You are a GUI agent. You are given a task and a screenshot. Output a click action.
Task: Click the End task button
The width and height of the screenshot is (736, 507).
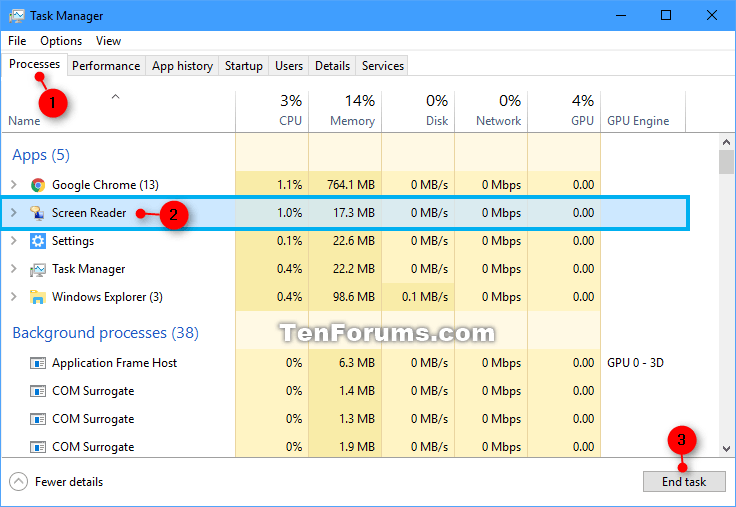[x=684, y=482]
